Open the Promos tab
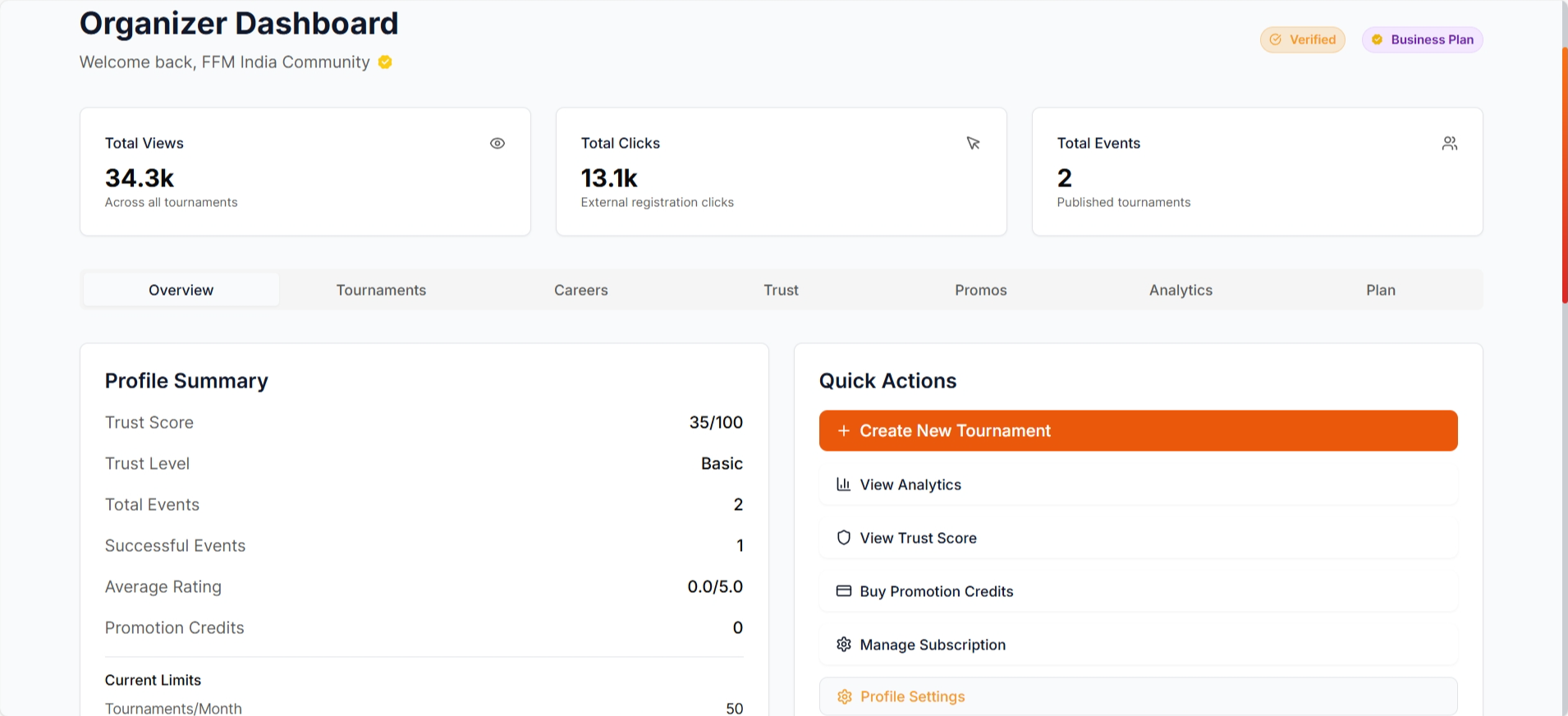The height and width of the screenshot is (716, 1568). (x=981, y=290)
